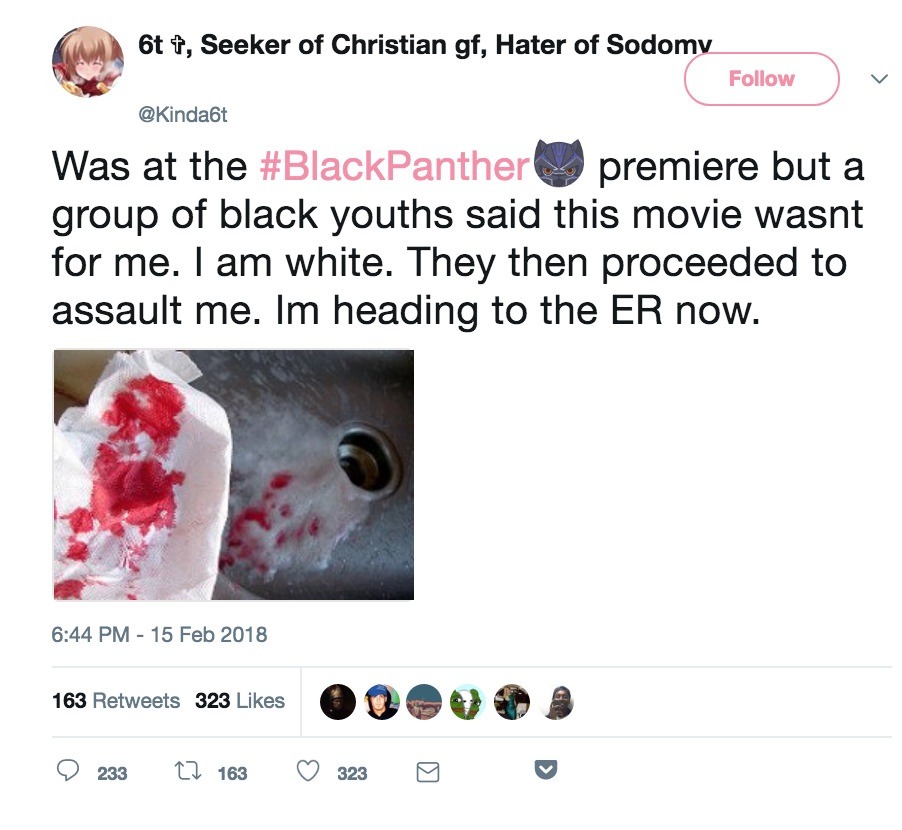Viewport: 902px width, 830px height.
Task: Open the first liker avatar in the row
Action: [338, 702]
